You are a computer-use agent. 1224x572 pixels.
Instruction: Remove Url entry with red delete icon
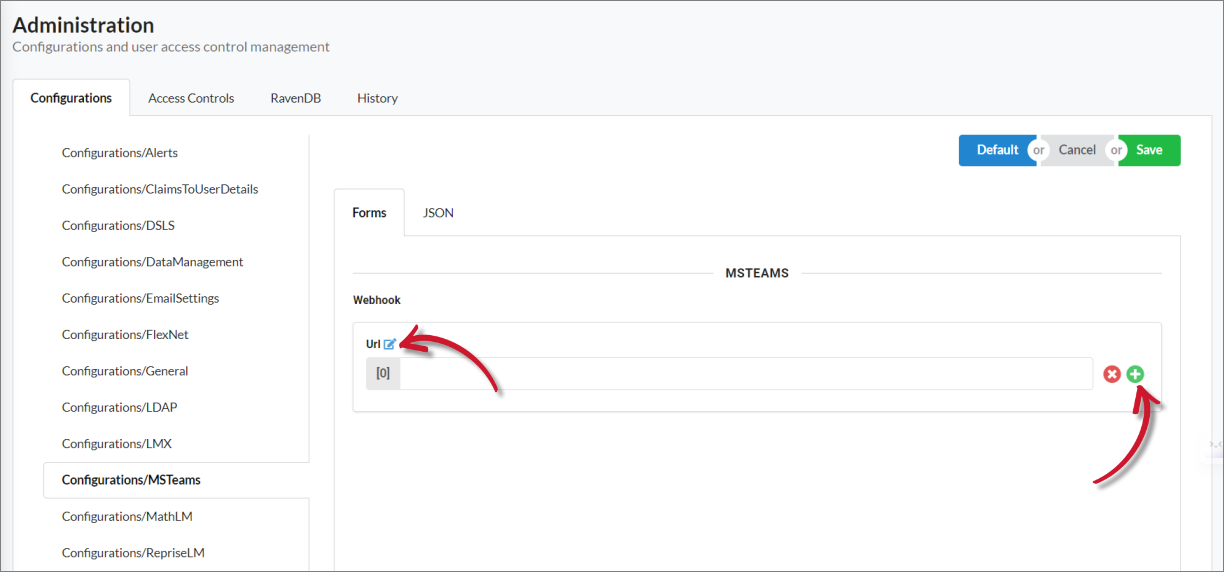click(x=1112, y=374)
